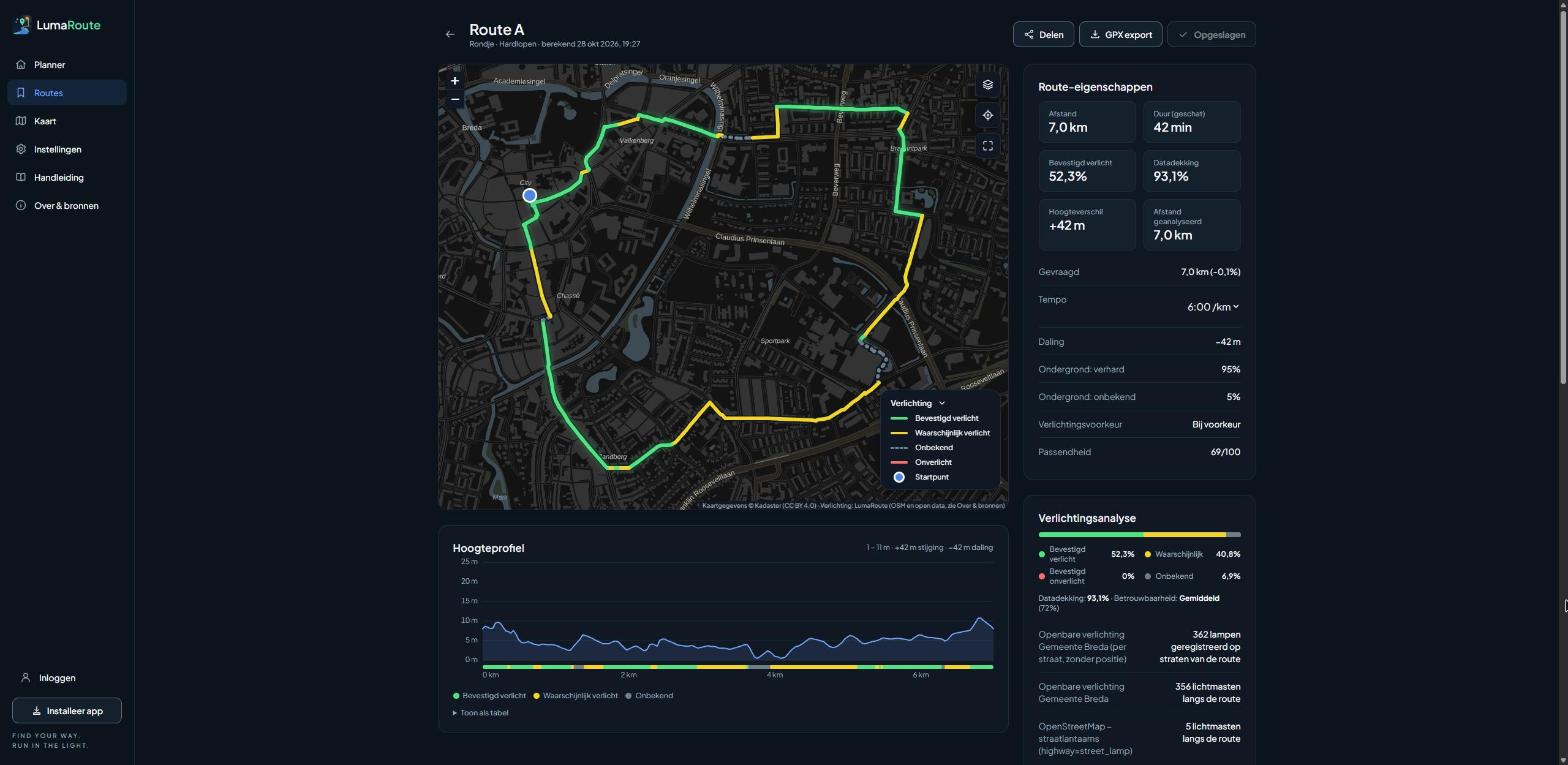Click the Routes bookmark icon
Screen dimensions: 1568x765
point(21,93)
